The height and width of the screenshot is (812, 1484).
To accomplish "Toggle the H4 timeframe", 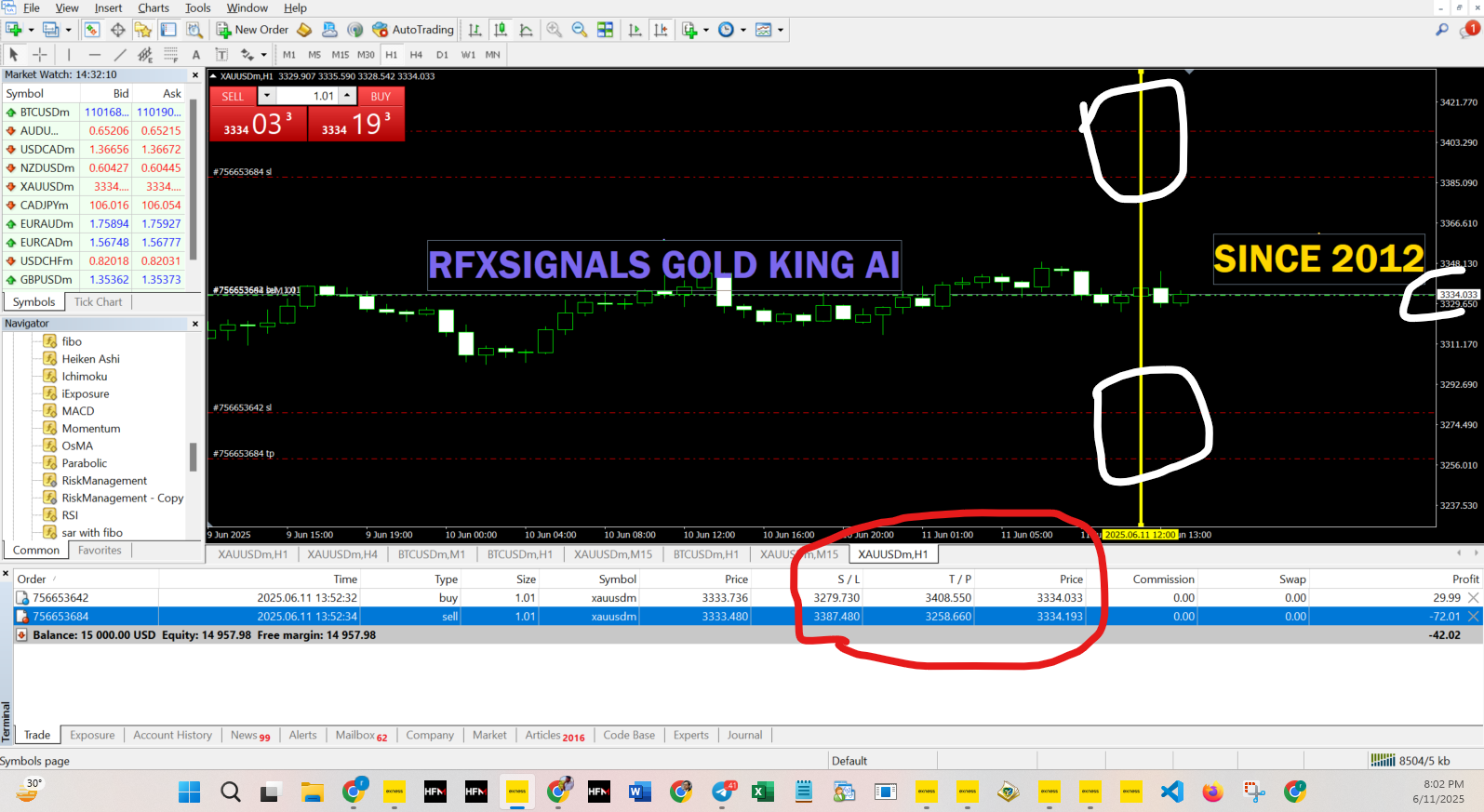I will tap(416, 55).
